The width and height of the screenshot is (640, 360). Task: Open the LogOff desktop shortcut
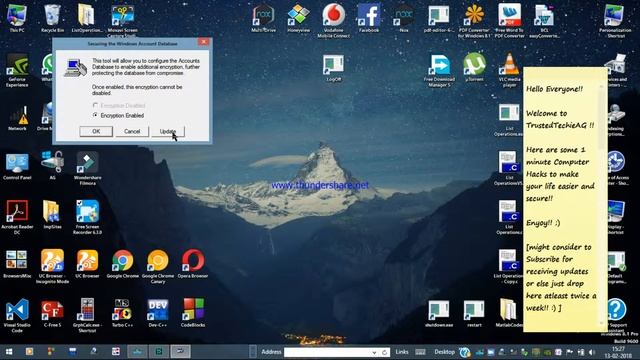pyautogui.click(x=333, y=67)
